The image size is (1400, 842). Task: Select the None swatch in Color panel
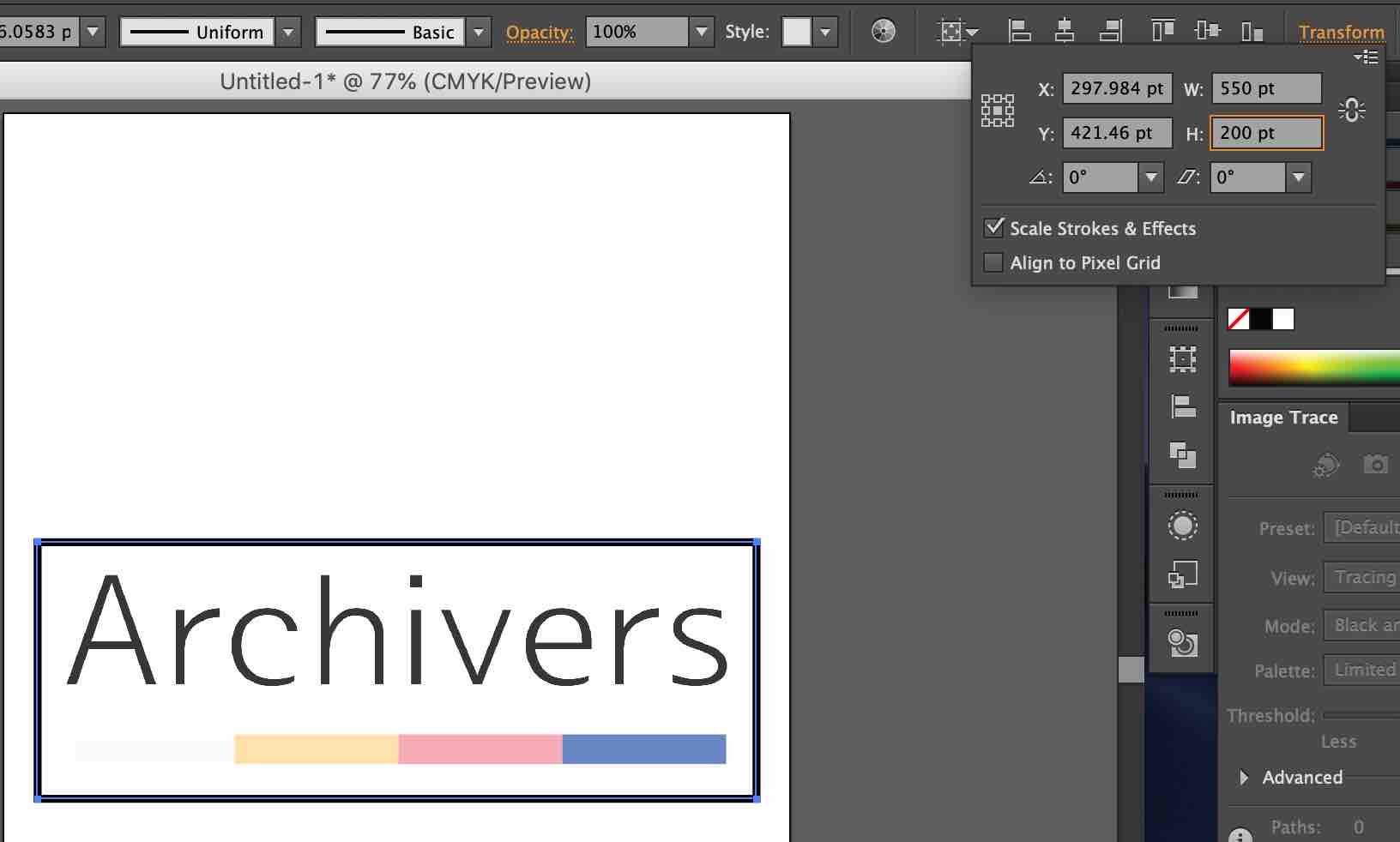[x=1239, y=319]
